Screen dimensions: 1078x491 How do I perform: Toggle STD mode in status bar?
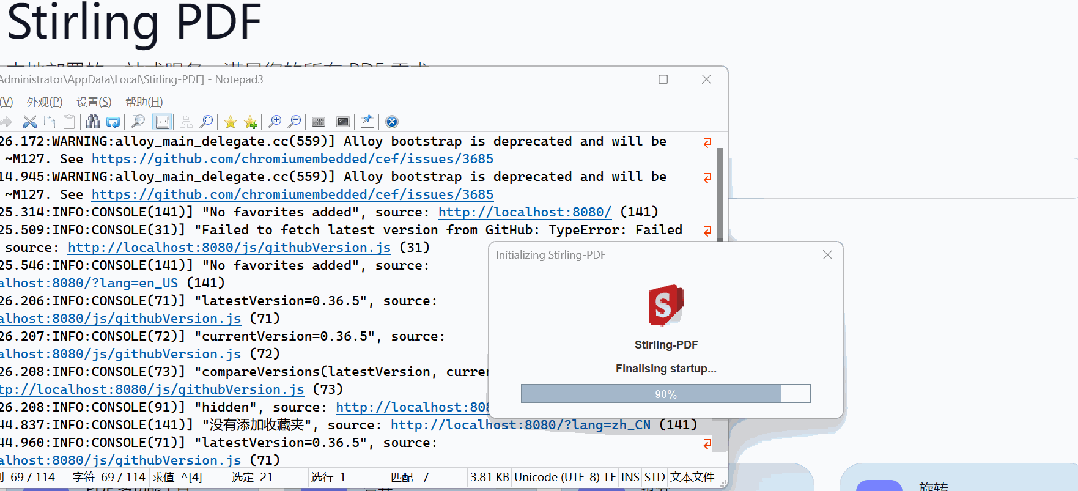(x=654, y=477)
